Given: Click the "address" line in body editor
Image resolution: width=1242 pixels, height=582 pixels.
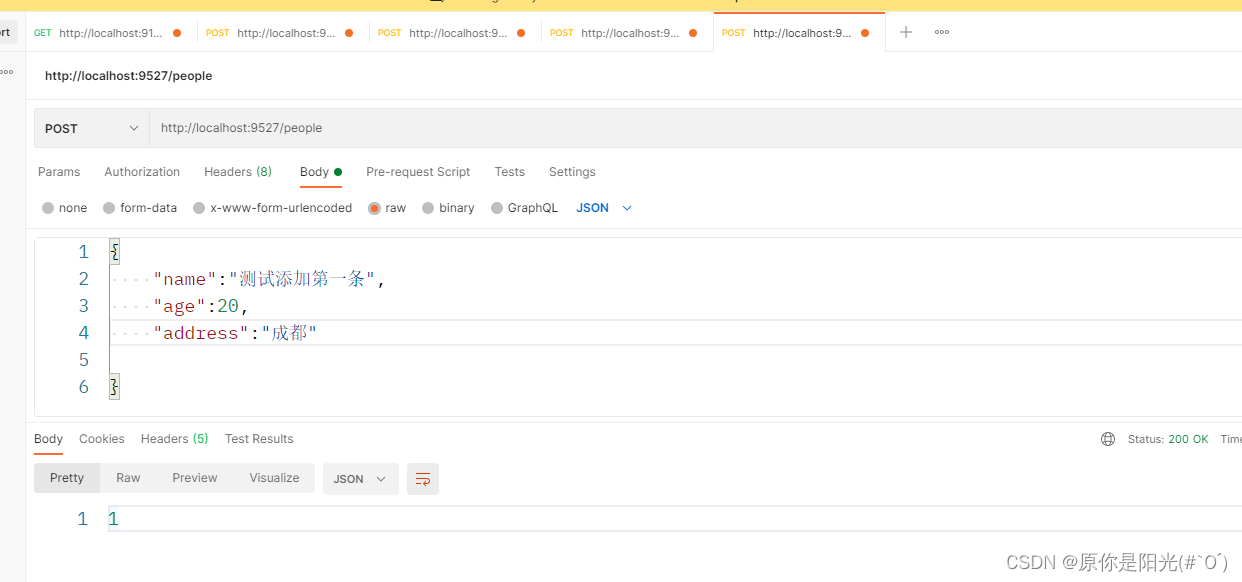Looking at the screenshot, I should [235, 333].
